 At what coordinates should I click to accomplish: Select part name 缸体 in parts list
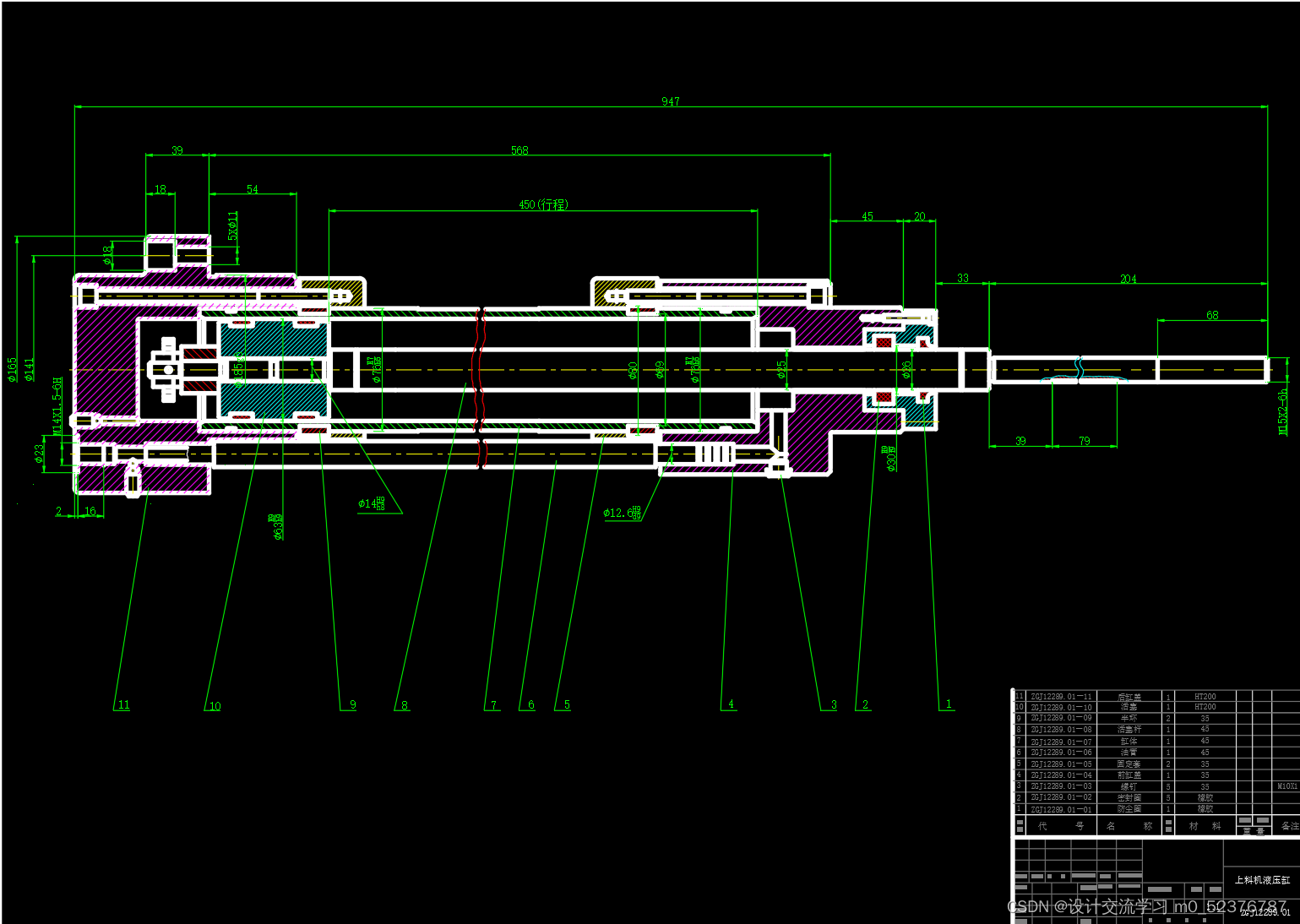pos(1129,741)
